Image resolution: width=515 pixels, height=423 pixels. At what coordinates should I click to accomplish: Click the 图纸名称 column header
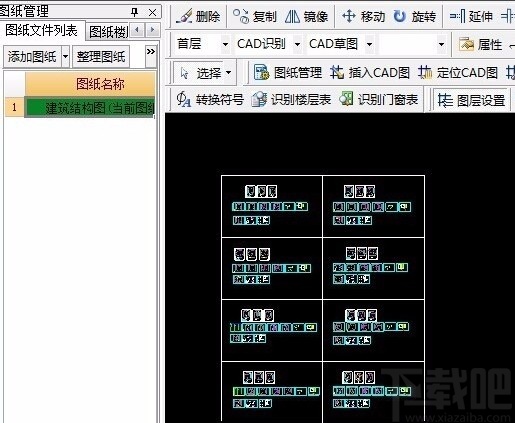pos(90,84)
